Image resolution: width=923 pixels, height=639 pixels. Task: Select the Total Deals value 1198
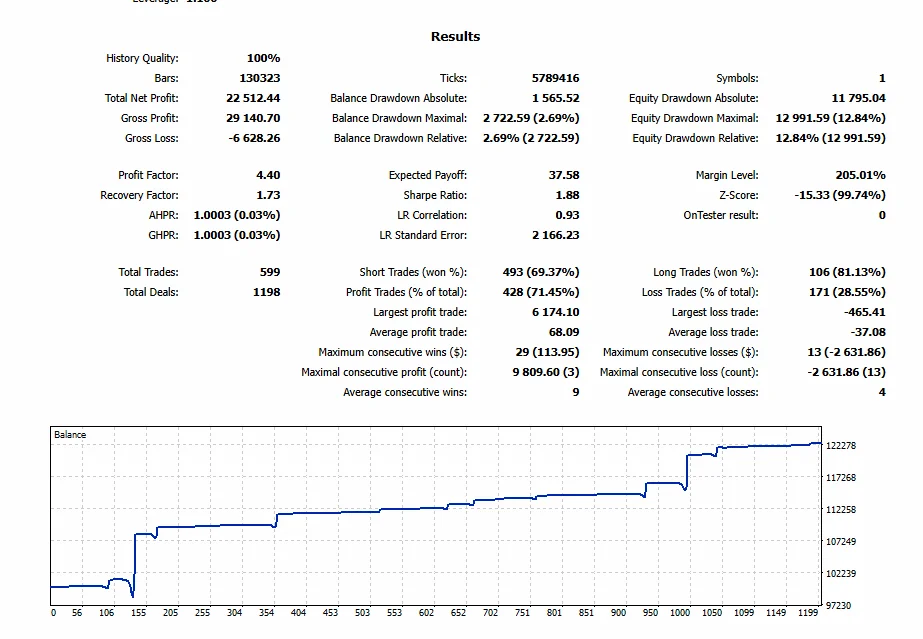[x=266, y=292]
